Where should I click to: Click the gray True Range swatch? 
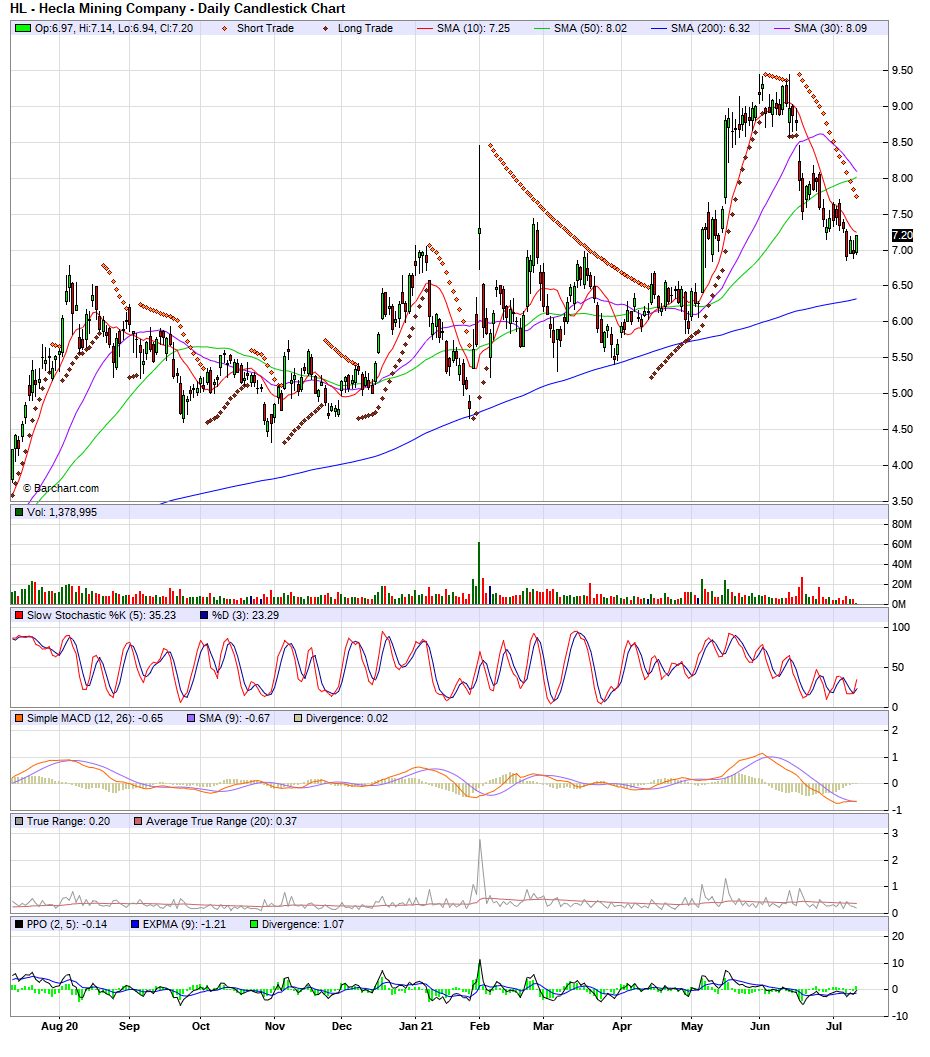pyautogui.click(x=19, y=822)
